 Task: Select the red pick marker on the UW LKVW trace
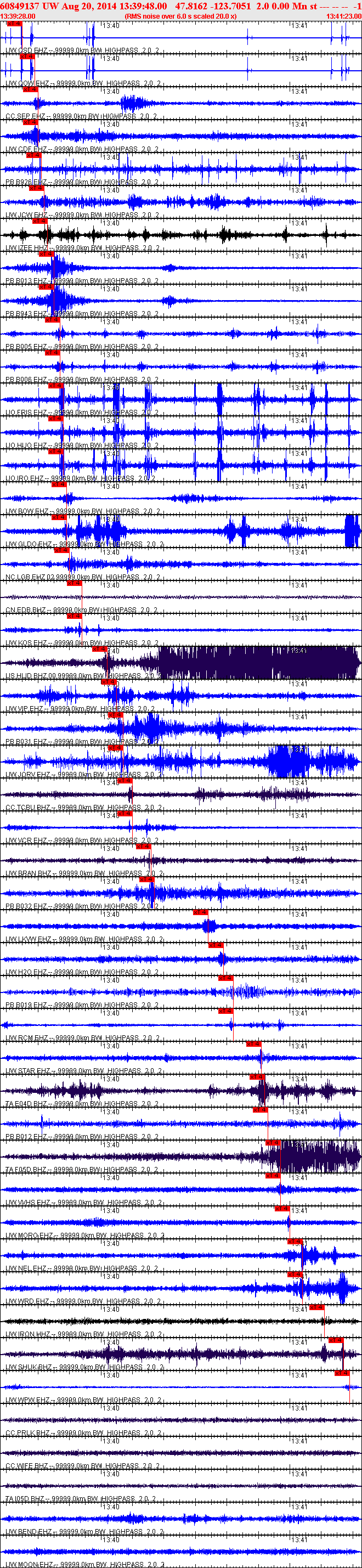(200, 912)
